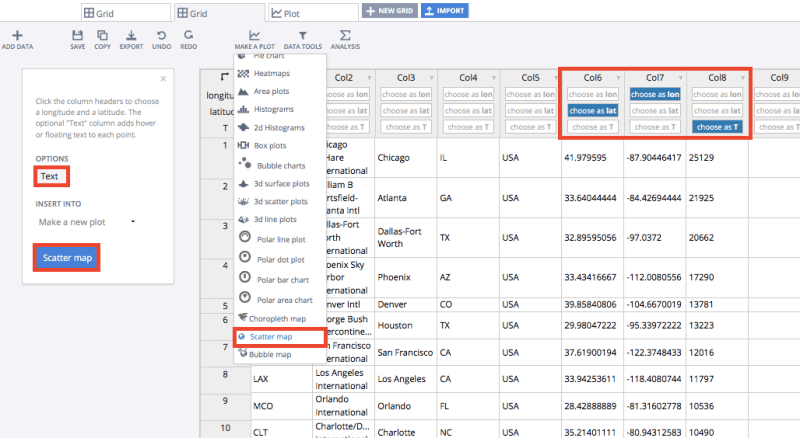Select the LAX airport code cell
The image size is (800, 438).
tap(282, 379)
